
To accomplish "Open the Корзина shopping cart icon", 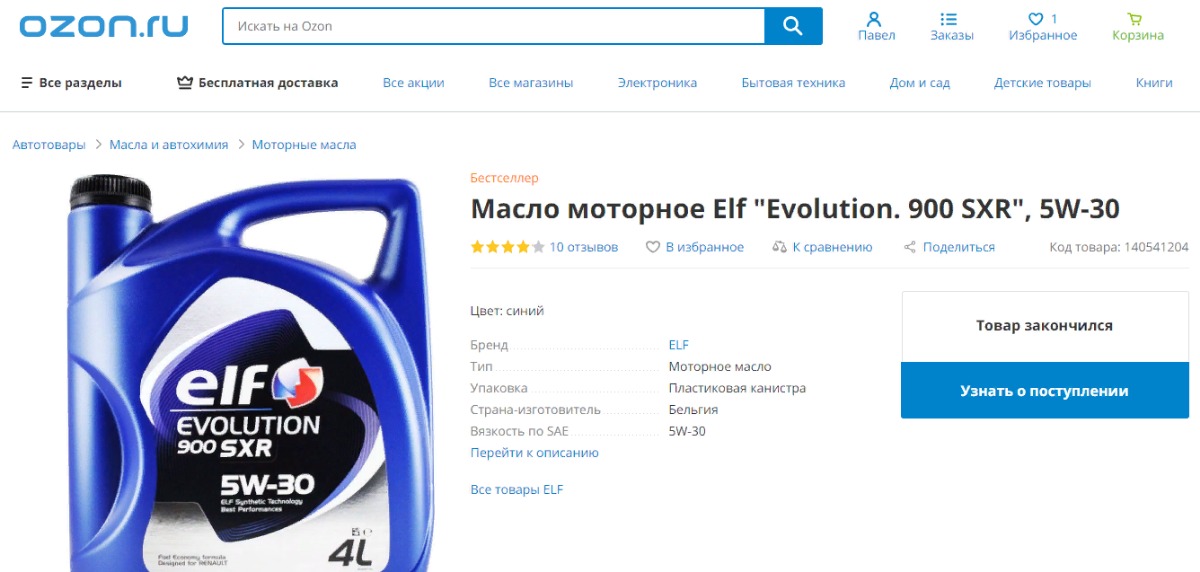I will (x=1134, y=19).
